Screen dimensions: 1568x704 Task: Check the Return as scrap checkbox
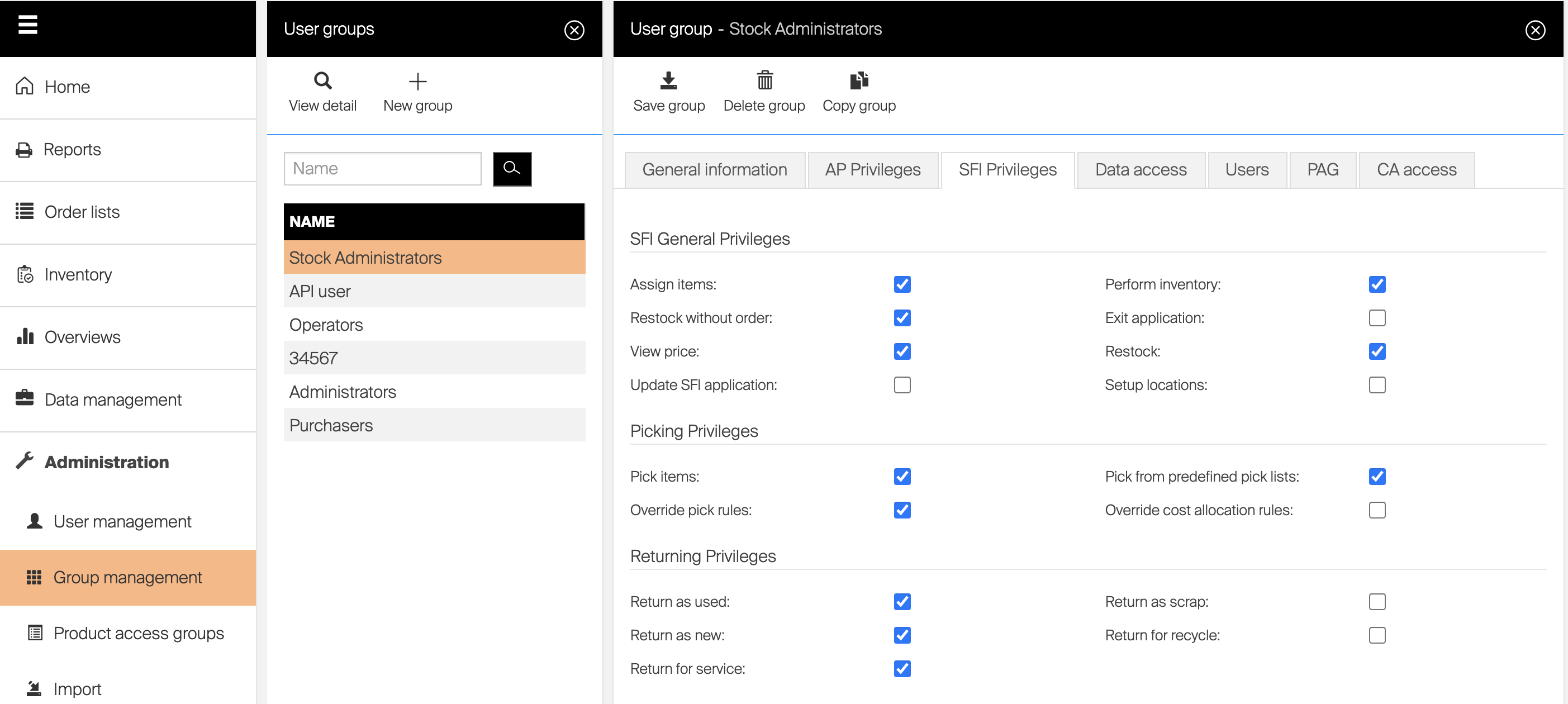[x=1376, y=602]
